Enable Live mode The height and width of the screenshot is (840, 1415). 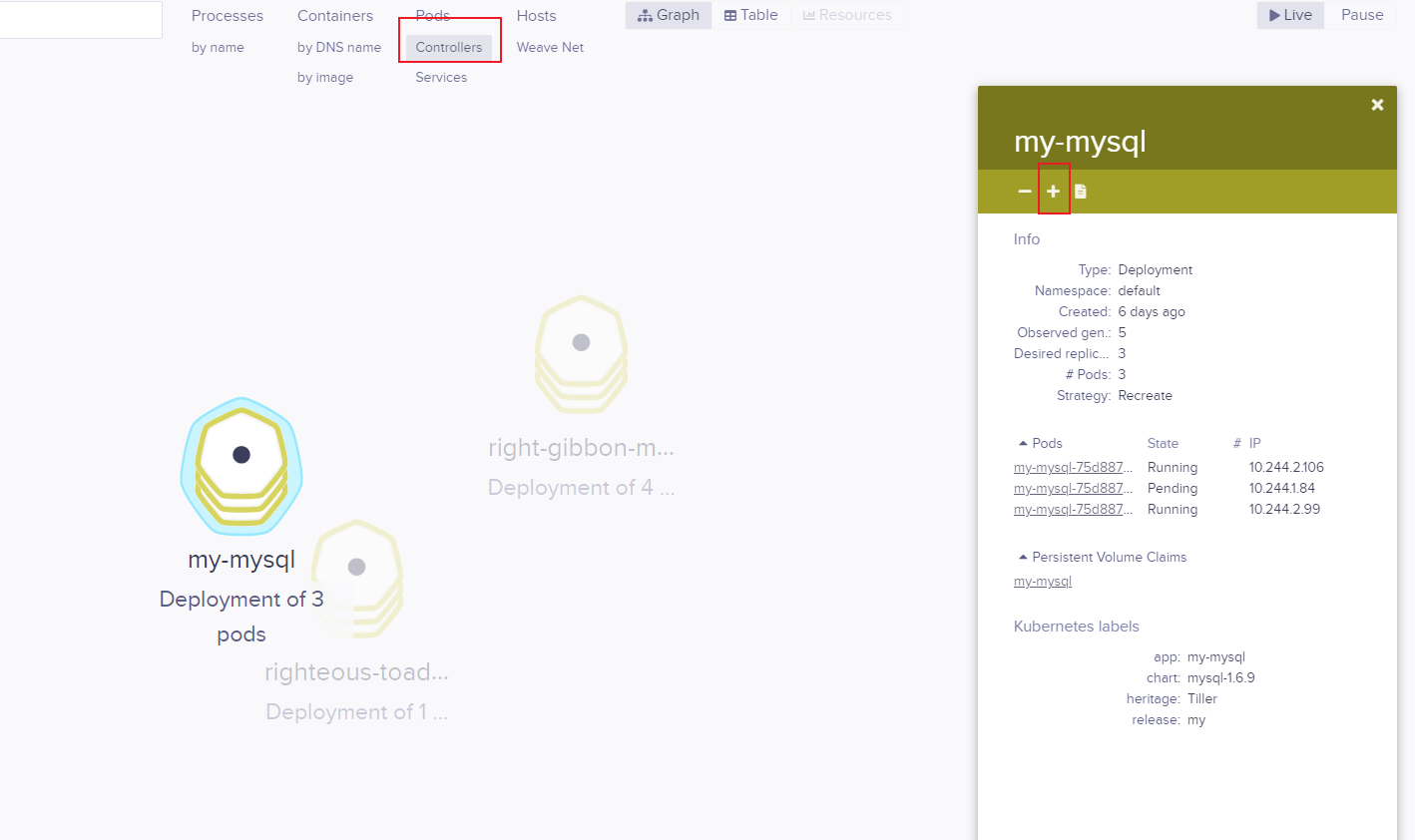[1290, 15]
